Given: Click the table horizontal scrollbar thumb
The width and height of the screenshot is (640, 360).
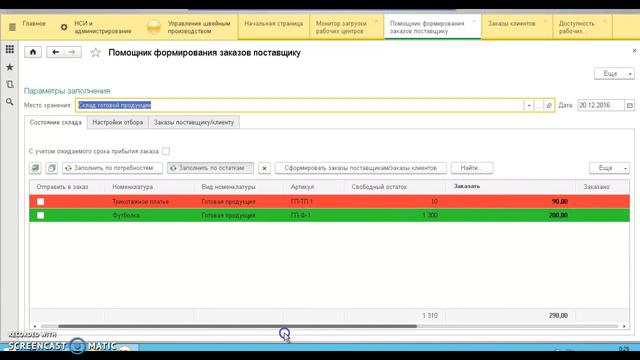Looking at the screenshot, I should click(237, 326).
